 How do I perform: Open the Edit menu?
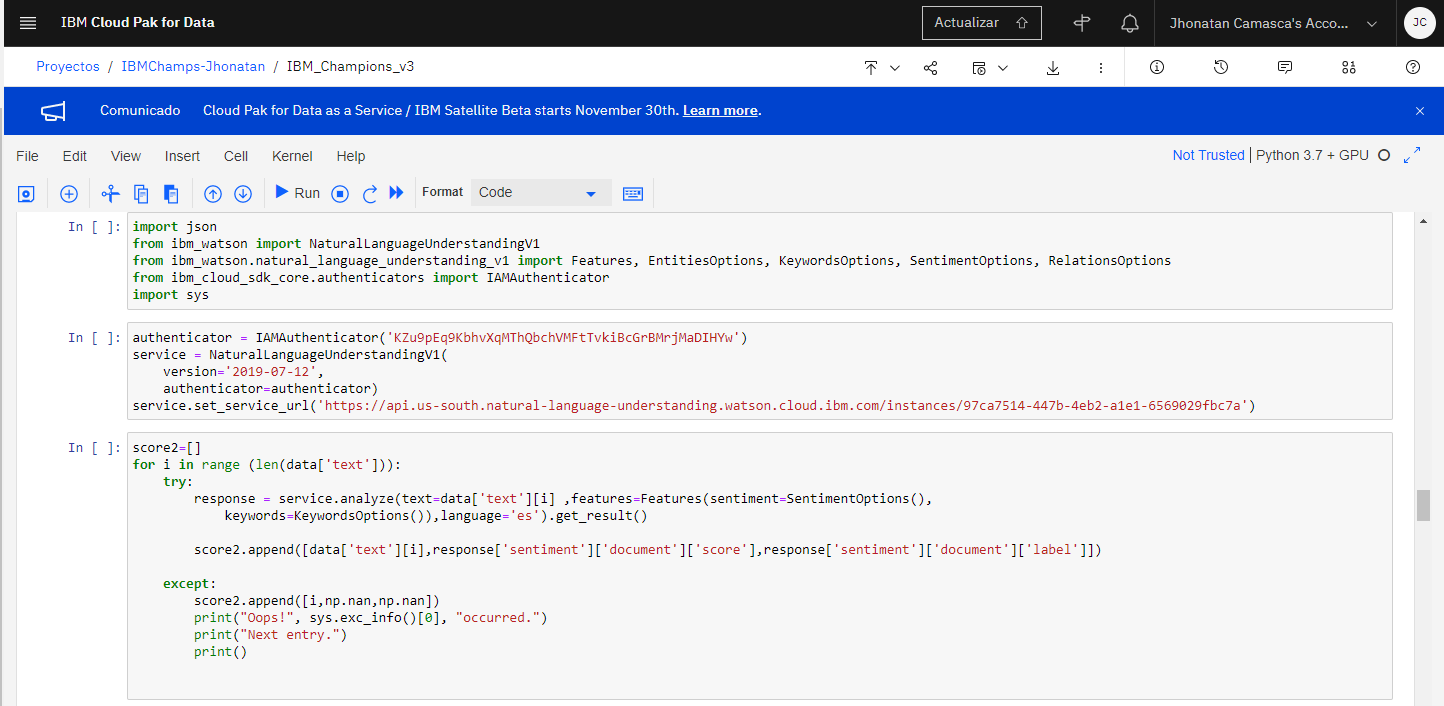75,156
